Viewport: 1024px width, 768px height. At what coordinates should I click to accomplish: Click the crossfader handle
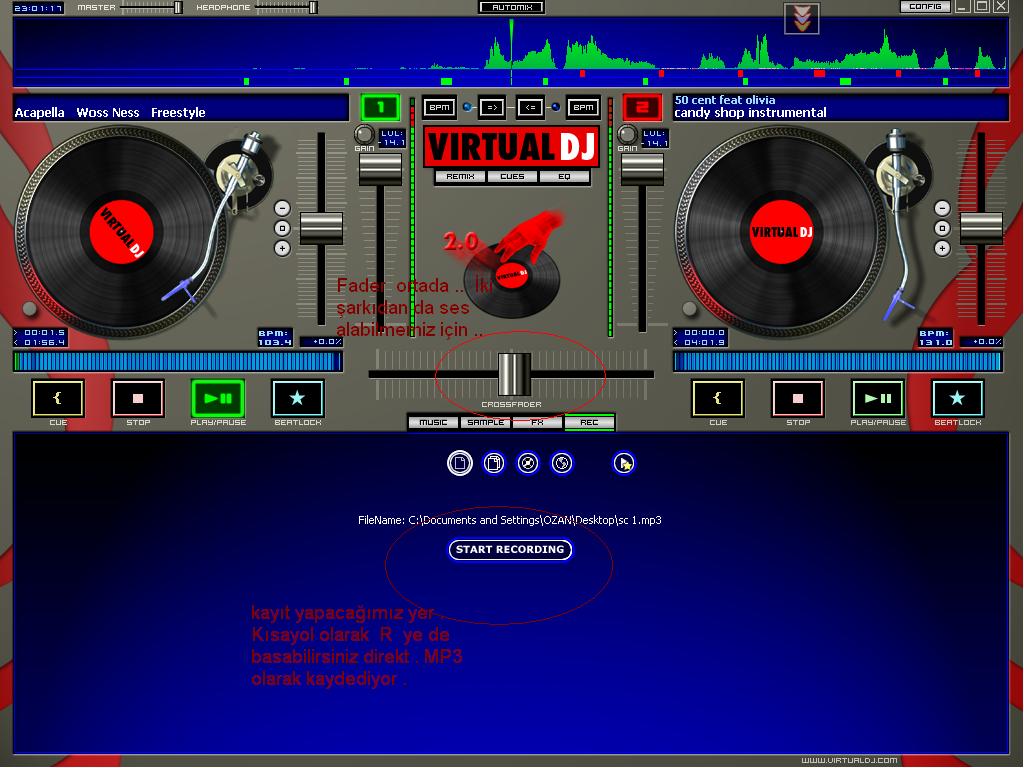pyautogui.click(x=515, y=374)
